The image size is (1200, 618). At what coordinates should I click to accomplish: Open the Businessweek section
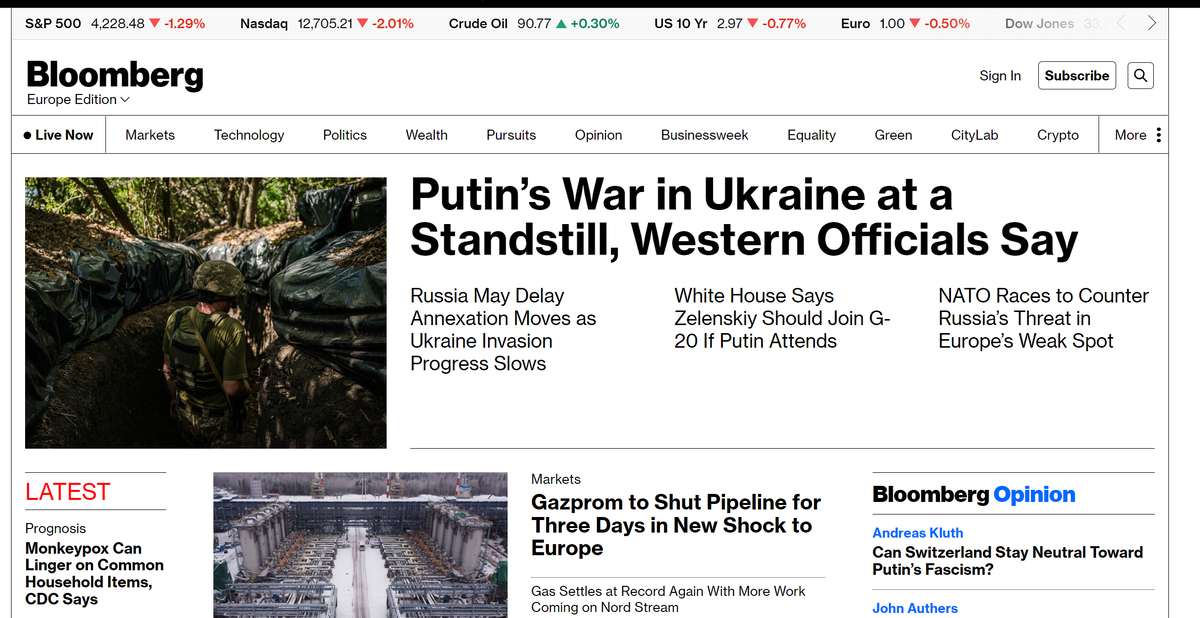[x=704, y=135]
